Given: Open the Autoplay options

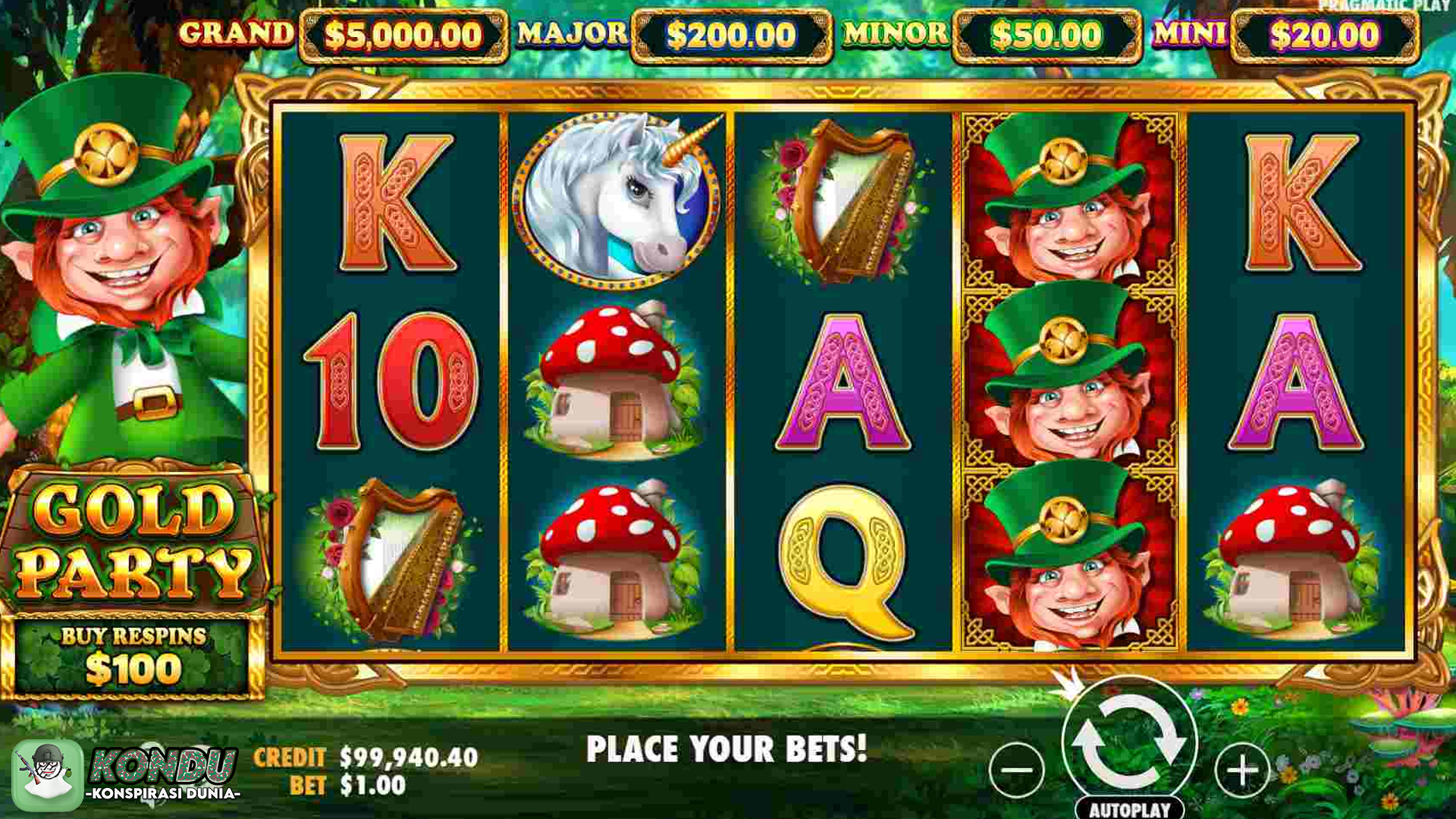Looking at the screenshot, I should coord(1129,808).
